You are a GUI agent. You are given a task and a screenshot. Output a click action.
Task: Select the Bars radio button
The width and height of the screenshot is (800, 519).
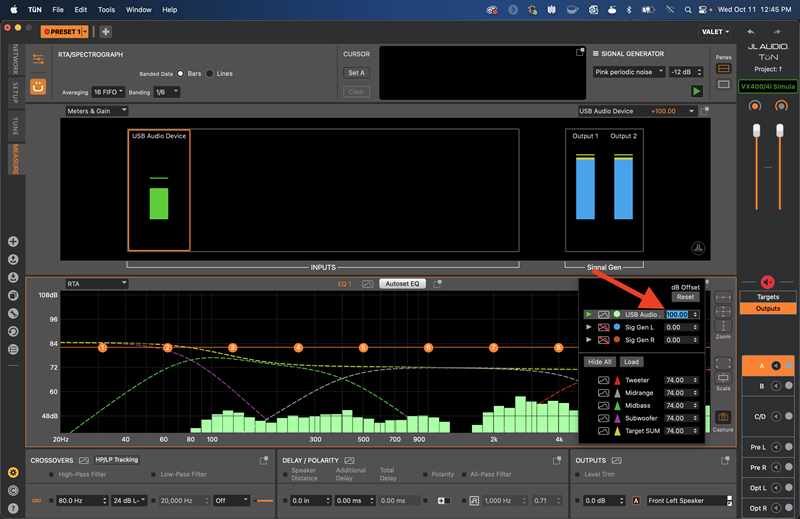coord(180,73)
